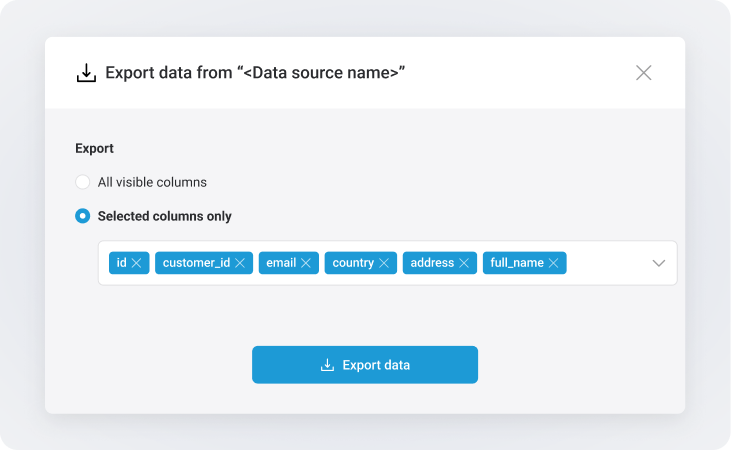
Task: Delete the email tag via its X
Action: 306,263
